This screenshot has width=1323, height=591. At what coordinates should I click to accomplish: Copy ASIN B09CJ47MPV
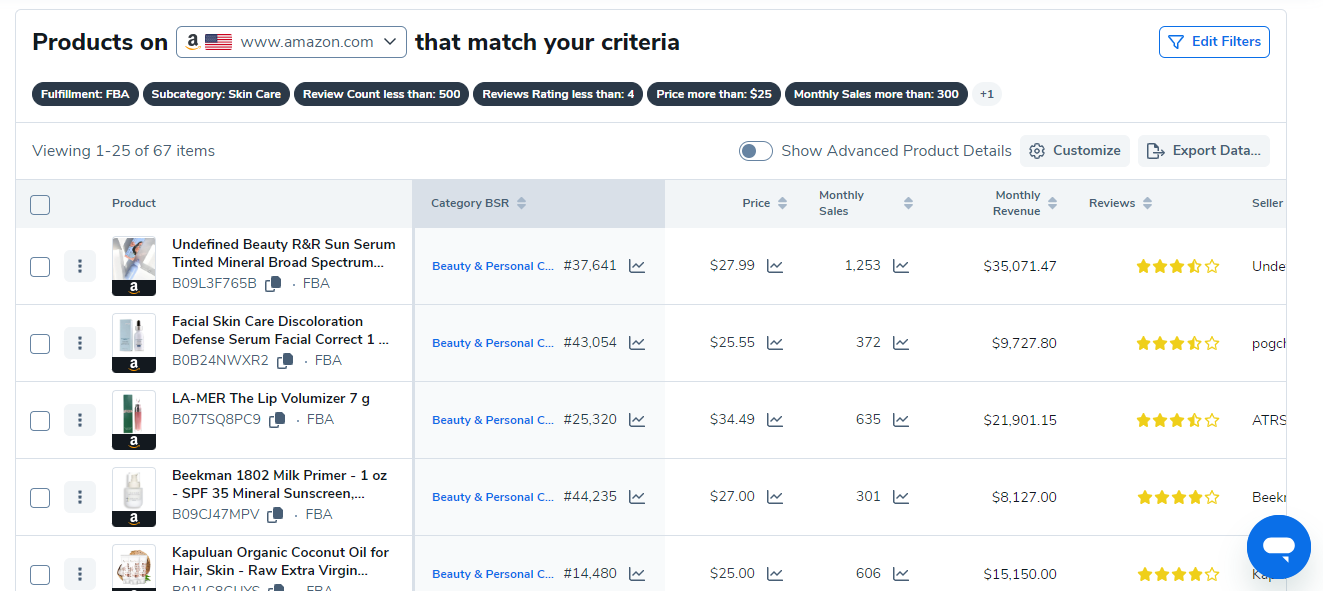275,515
